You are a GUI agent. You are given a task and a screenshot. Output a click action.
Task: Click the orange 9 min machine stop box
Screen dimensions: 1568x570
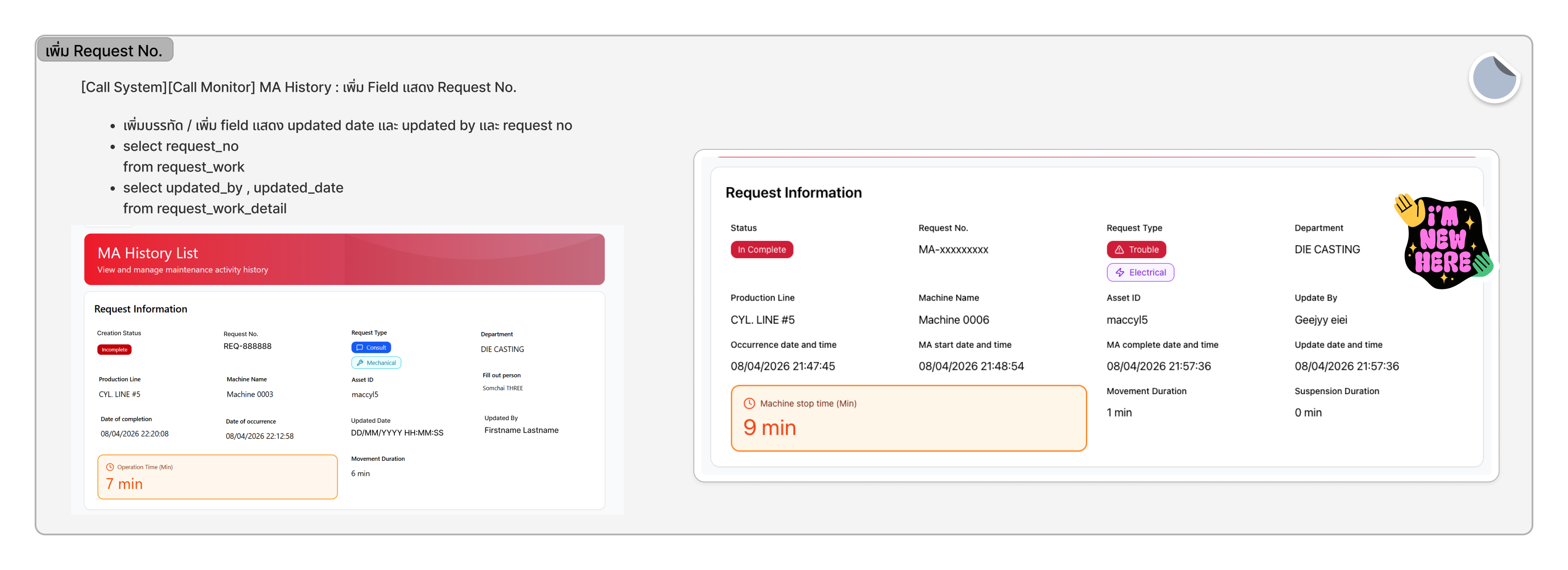908,418
